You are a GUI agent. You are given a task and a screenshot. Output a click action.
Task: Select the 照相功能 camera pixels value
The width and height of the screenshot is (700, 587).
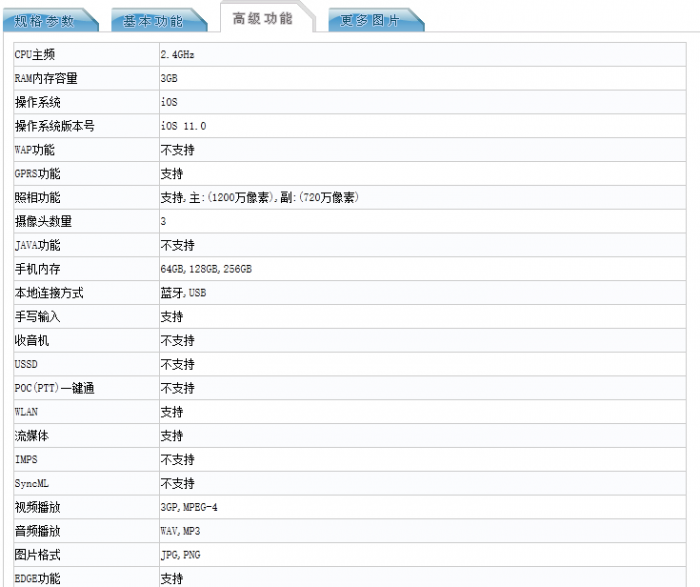click(259, 198)
